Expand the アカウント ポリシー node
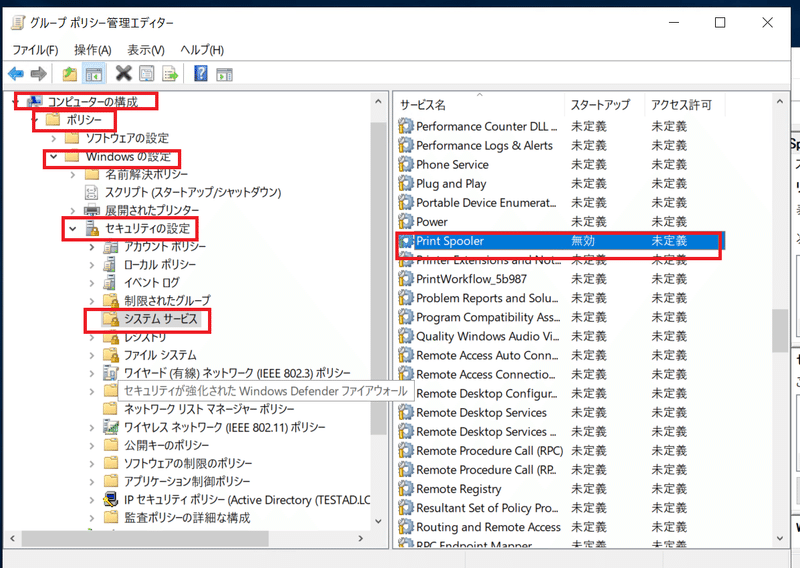This screenshot has width=800, height=568. point(92,247)
